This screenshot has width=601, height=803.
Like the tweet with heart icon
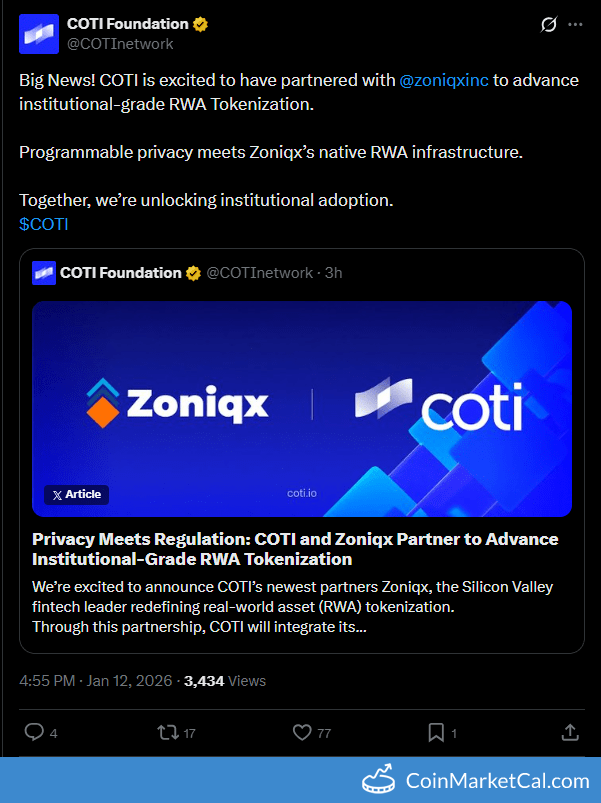coord(302,732)
